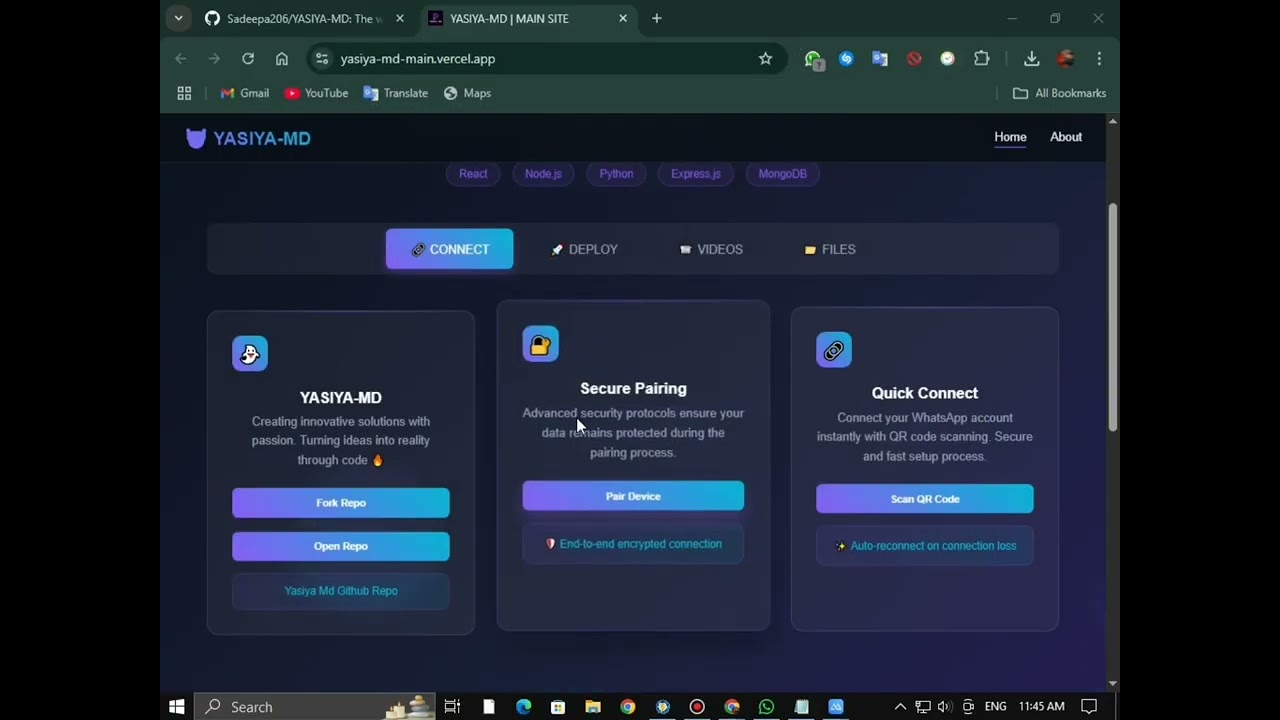Open the Google Translate extension icon
Screen dimensions: 1280x720
[880, 59]
